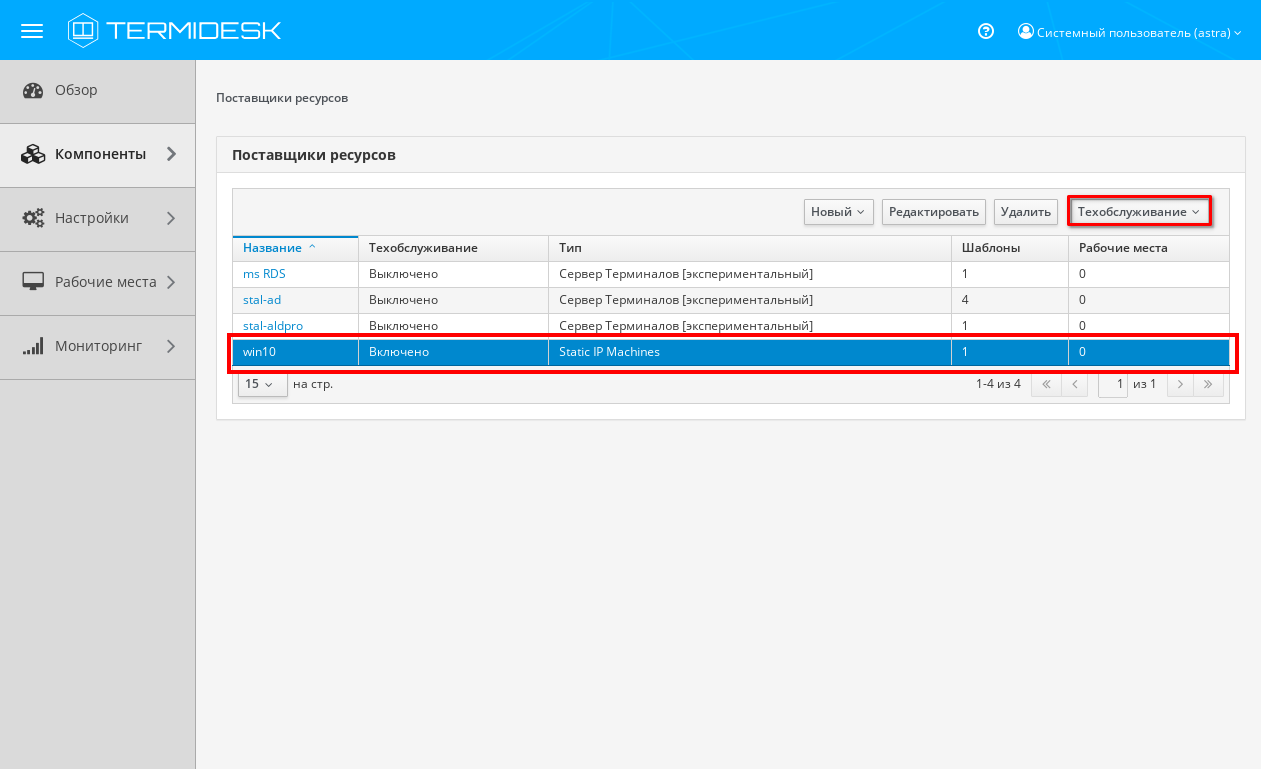Viewport: 1261px width, 769px height.
Task: Open the stal-aldpro provider link
Action: pos(272,326)
